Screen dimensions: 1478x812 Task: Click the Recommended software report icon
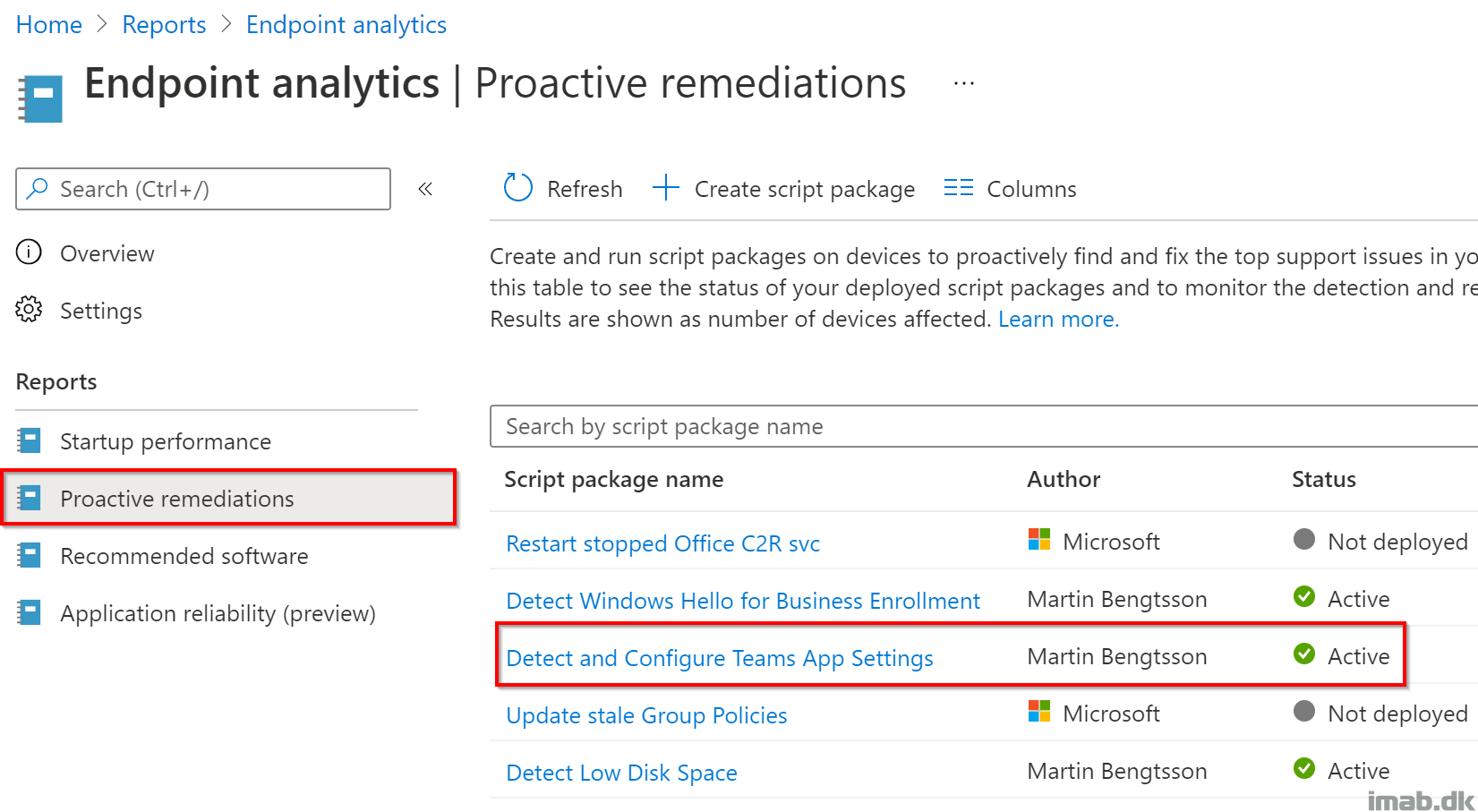point(30,555)
